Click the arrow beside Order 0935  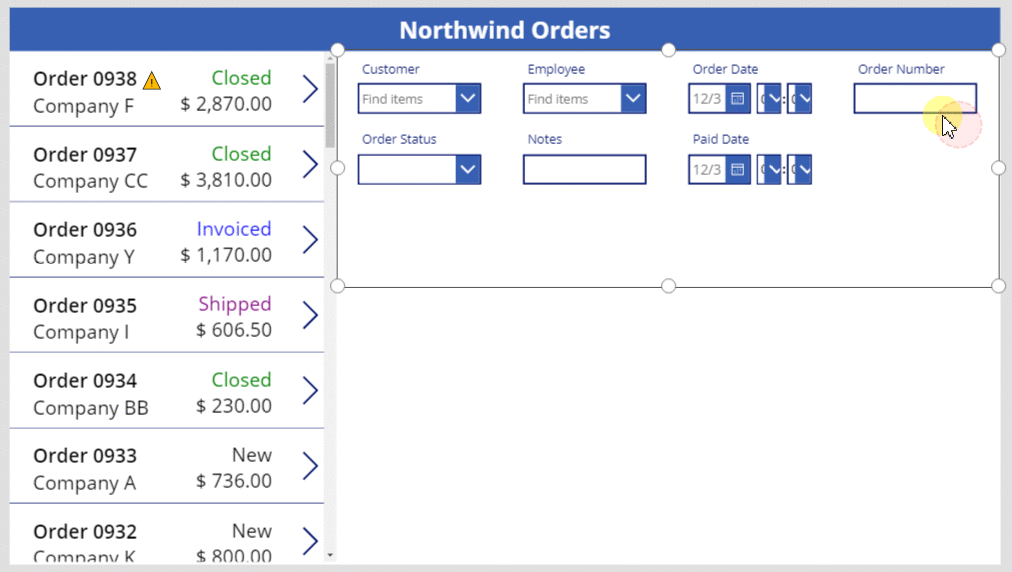click(x=310, y=316)
